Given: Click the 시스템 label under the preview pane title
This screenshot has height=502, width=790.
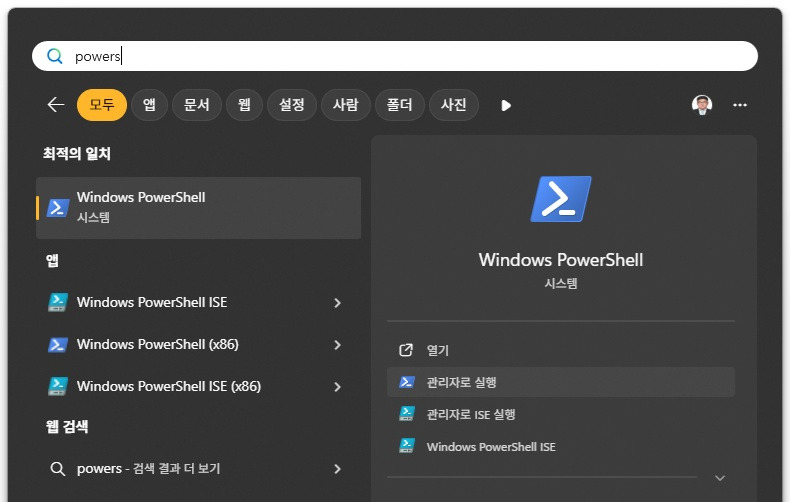Looking at the screenshot, I should point(561,284).
